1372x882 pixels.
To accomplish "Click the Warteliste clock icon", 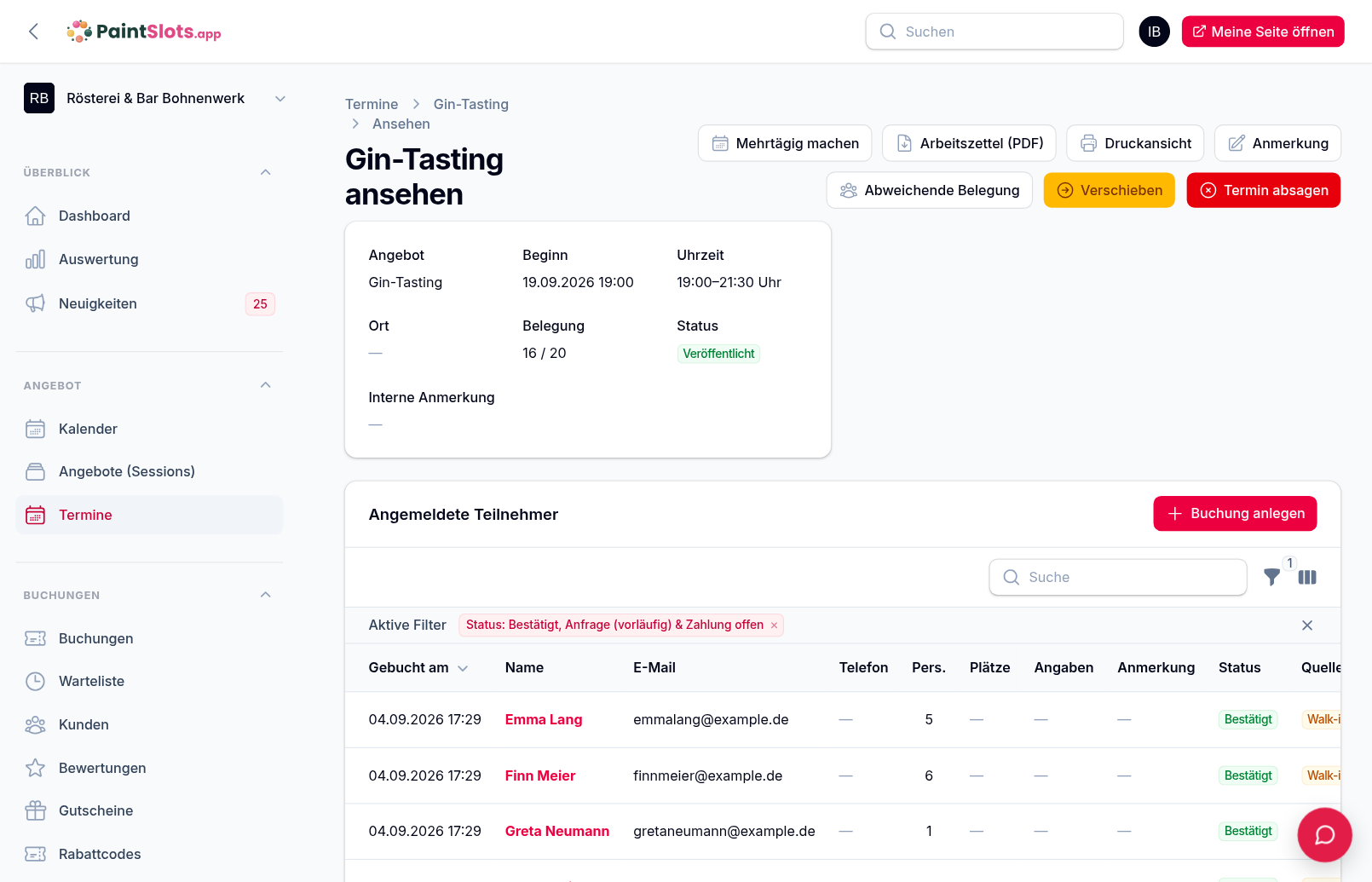I will (x=35, y=681).
